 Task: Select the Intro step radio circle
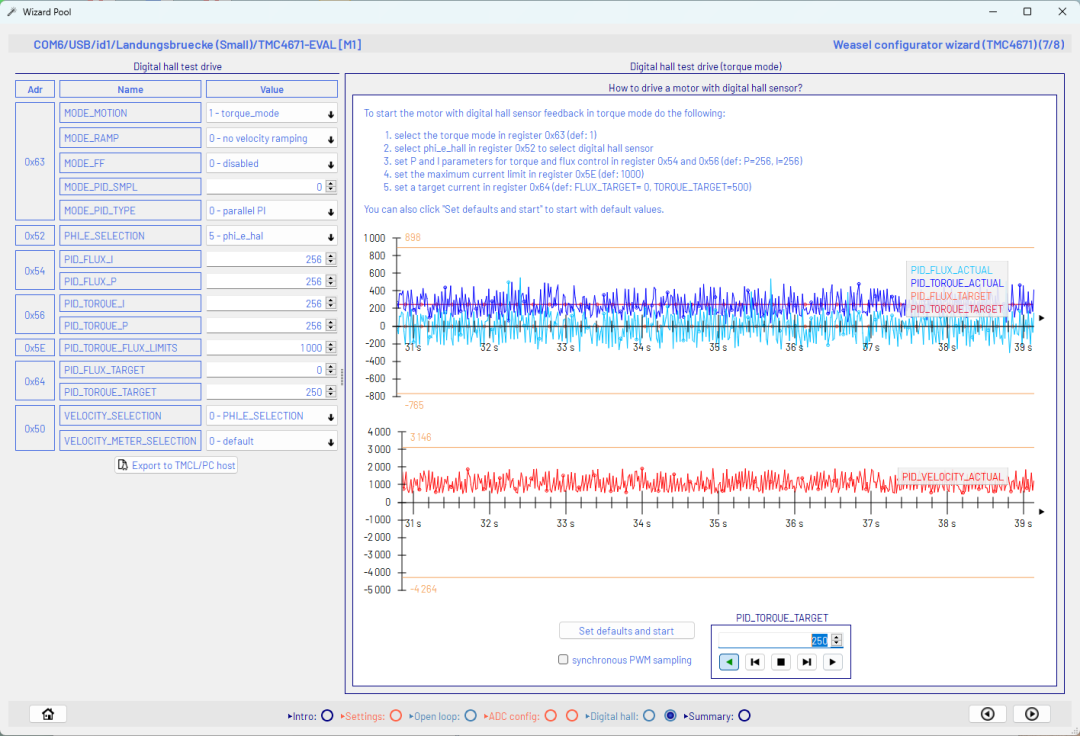[327, 716]
